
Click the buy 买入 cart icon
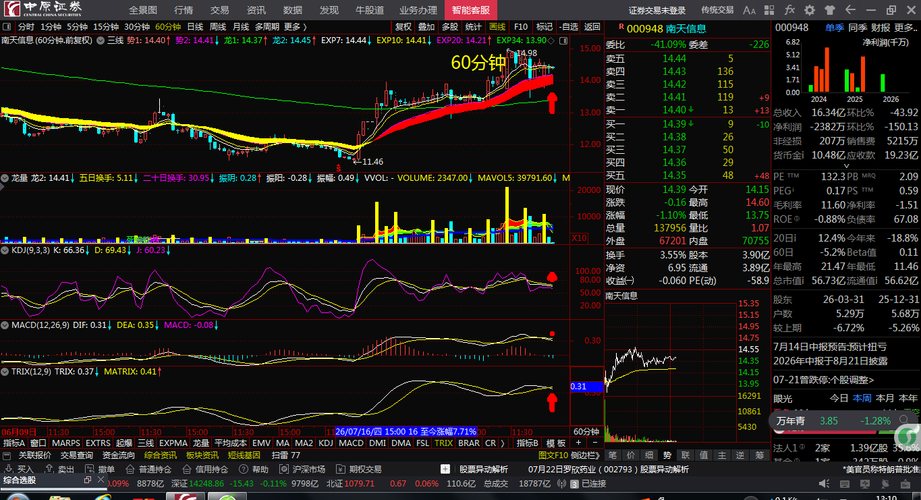(x=9, y=469)
